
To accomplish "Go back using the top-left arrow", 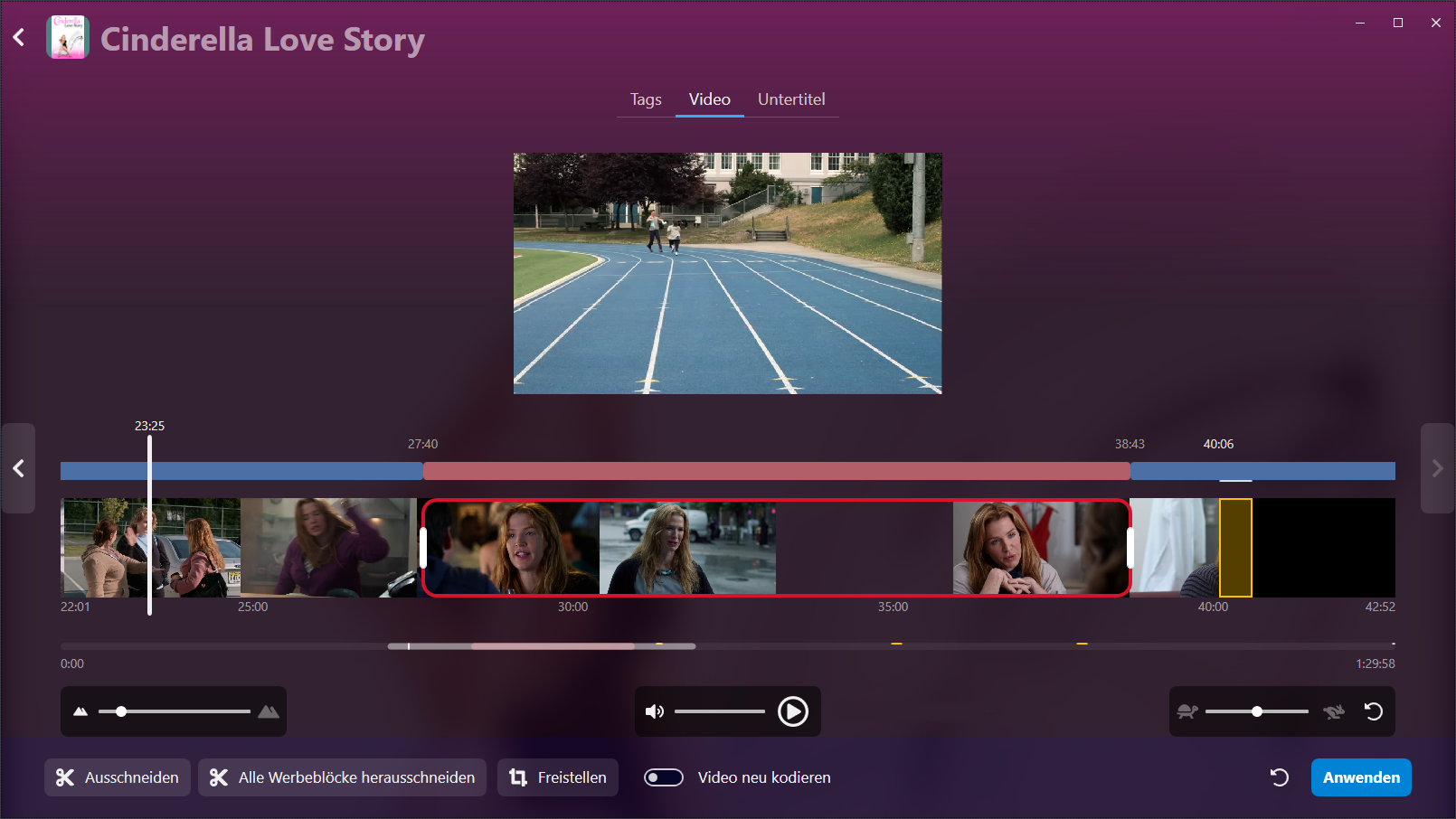I will pyautogui.click(x=19, y=38).
